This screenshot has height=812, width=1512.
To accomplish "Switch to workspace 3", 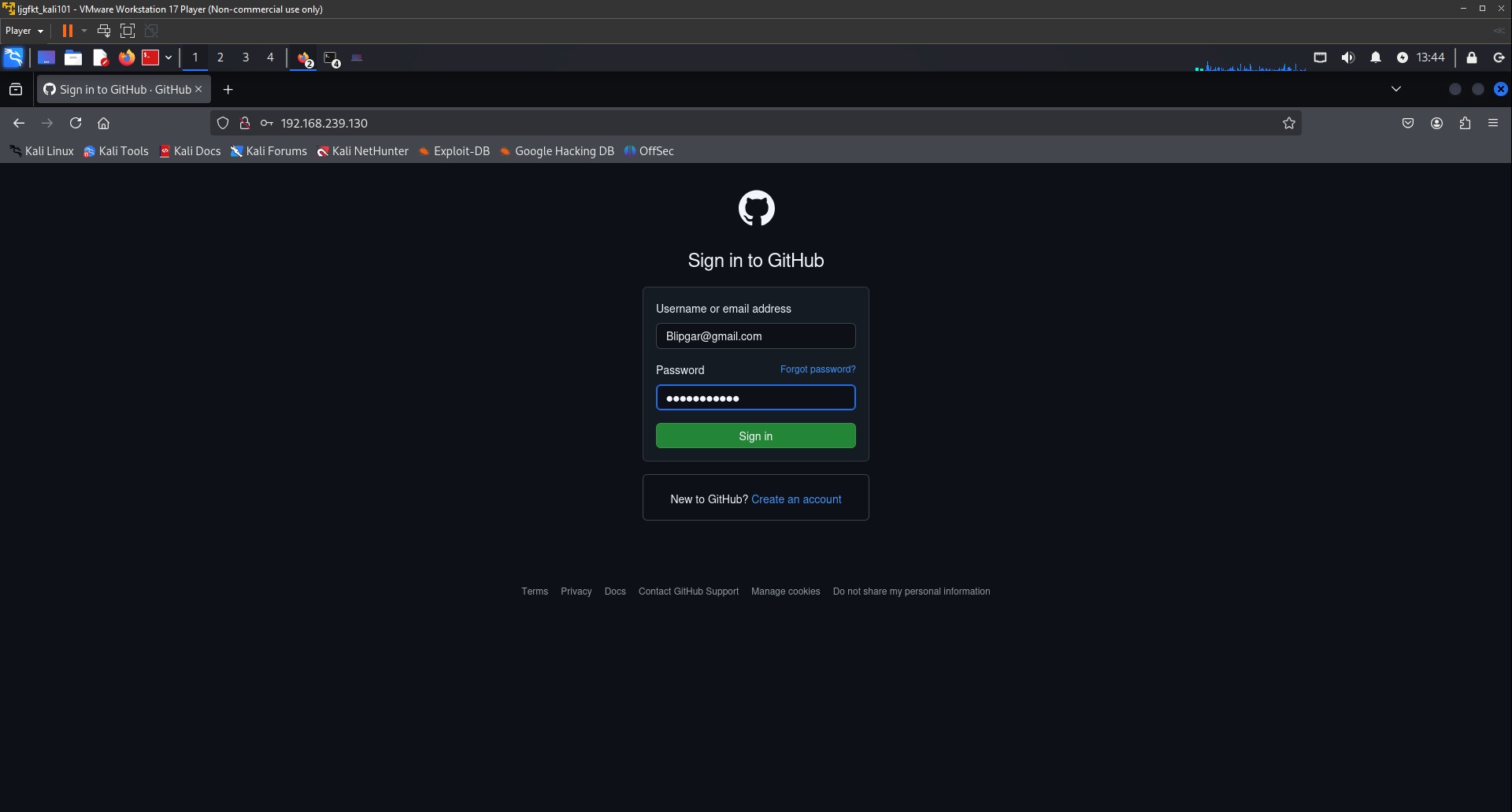I will (246, 57).
